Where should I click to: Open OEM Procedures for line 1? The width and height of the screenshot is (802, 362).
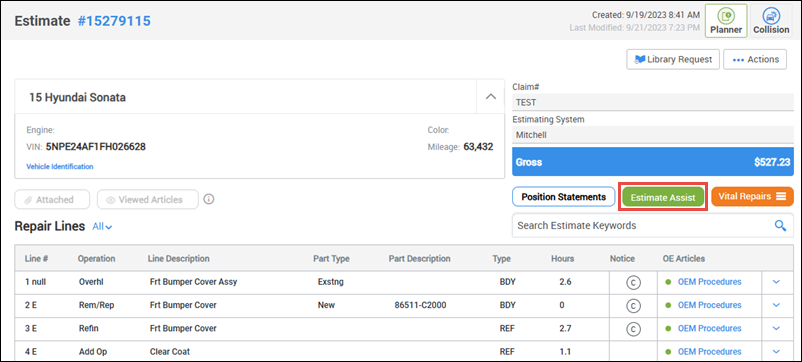pos(709,282)
